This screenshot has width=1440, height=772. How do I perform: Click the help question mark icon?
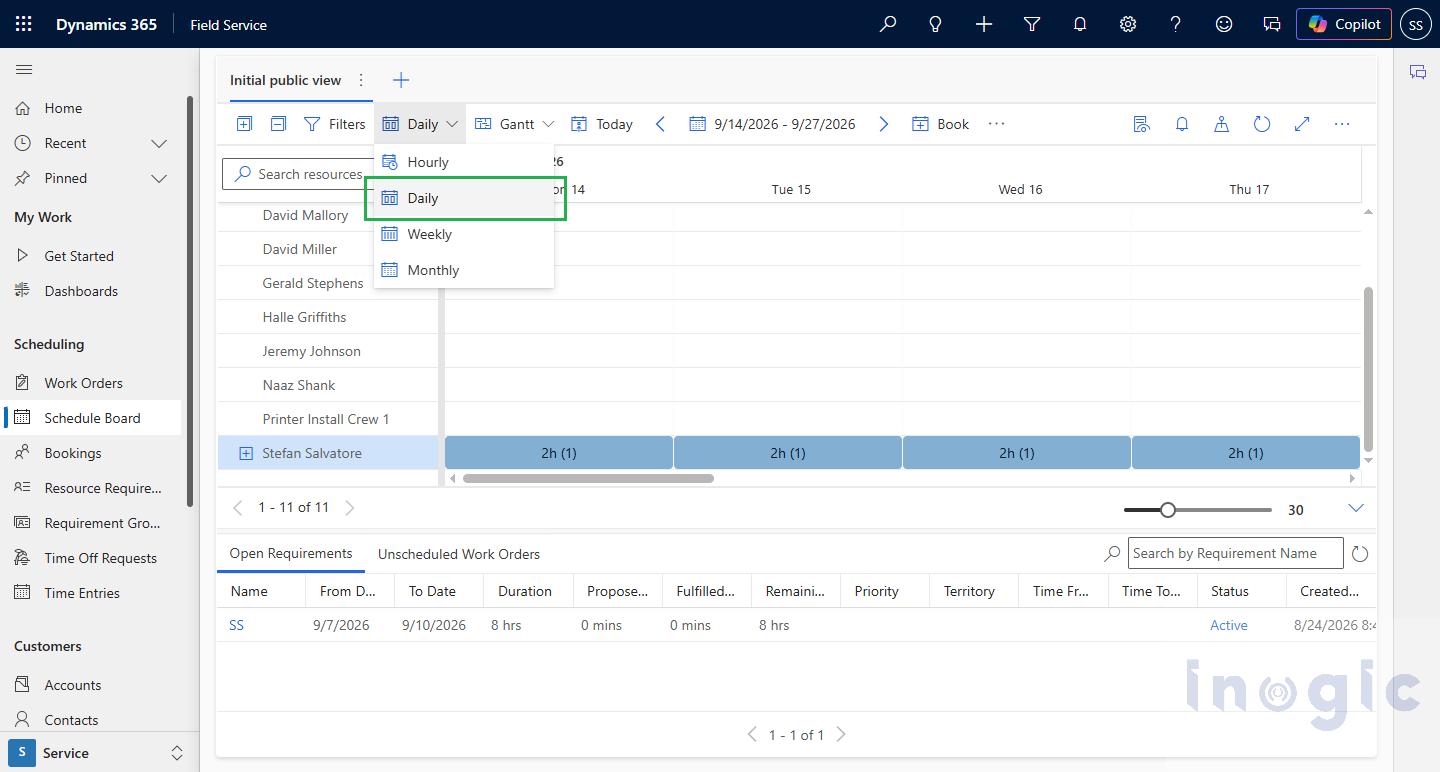coord(1175,24)
